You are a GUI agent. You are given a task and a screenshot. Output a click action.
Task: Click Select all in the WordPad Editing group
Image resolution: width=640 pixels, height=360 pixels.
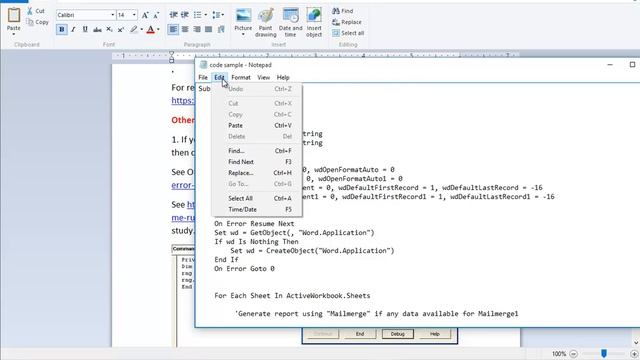point(348,33)
